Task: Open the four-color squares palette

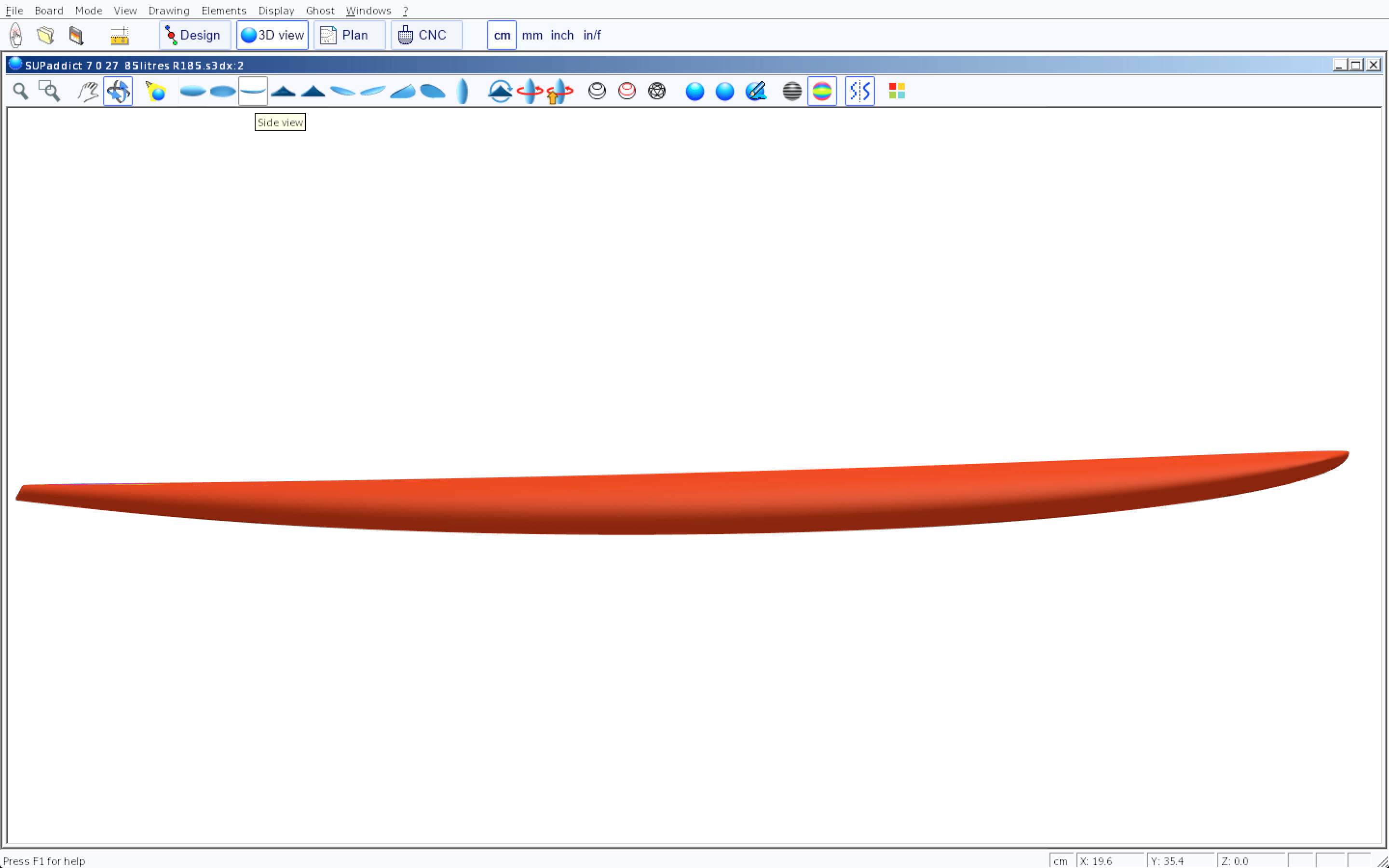Action: point(897,91)
